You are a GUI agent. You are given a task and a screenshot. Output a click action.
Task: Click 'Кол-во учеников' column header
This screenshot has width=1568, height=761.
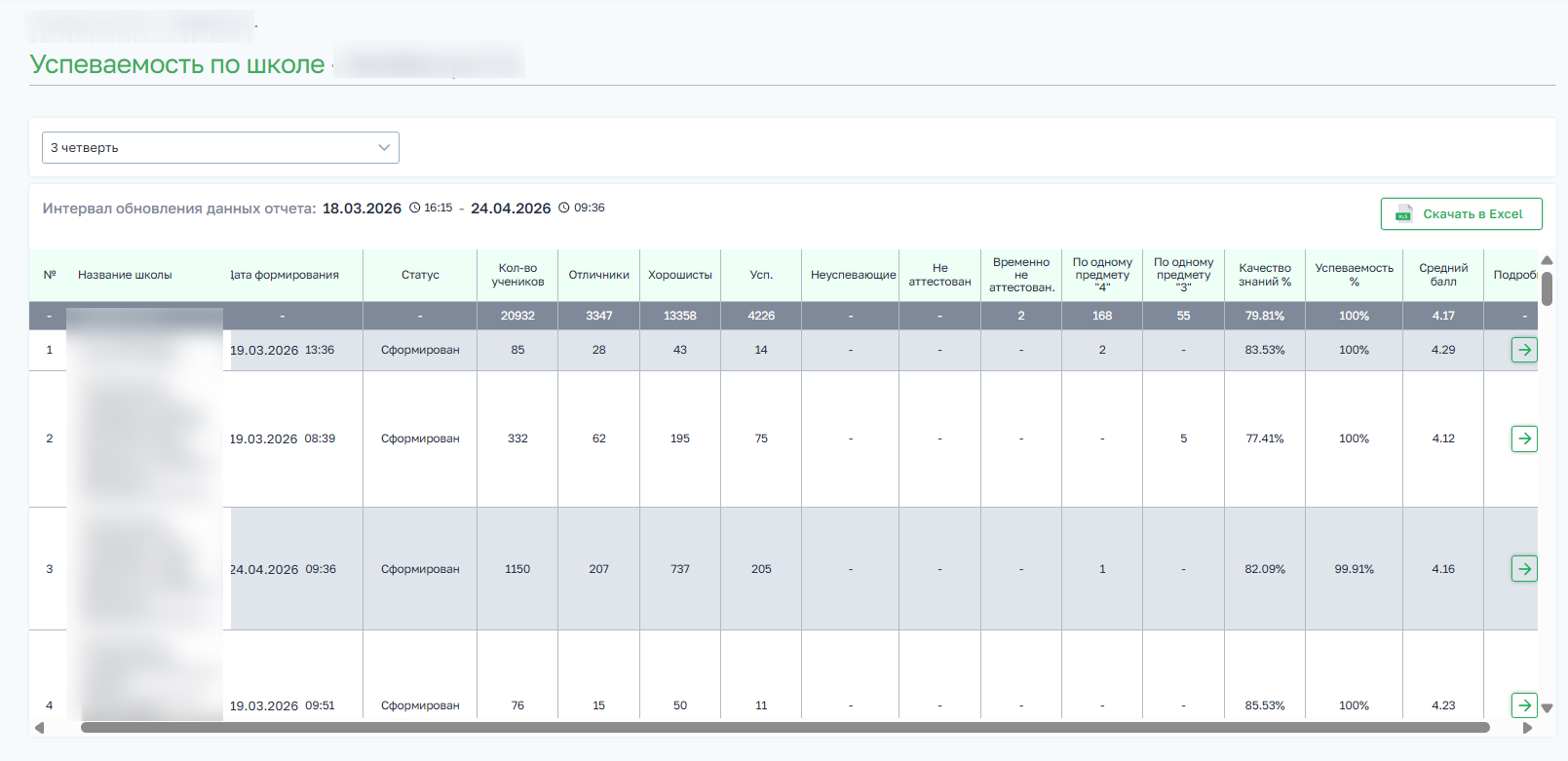click(517, 275)
